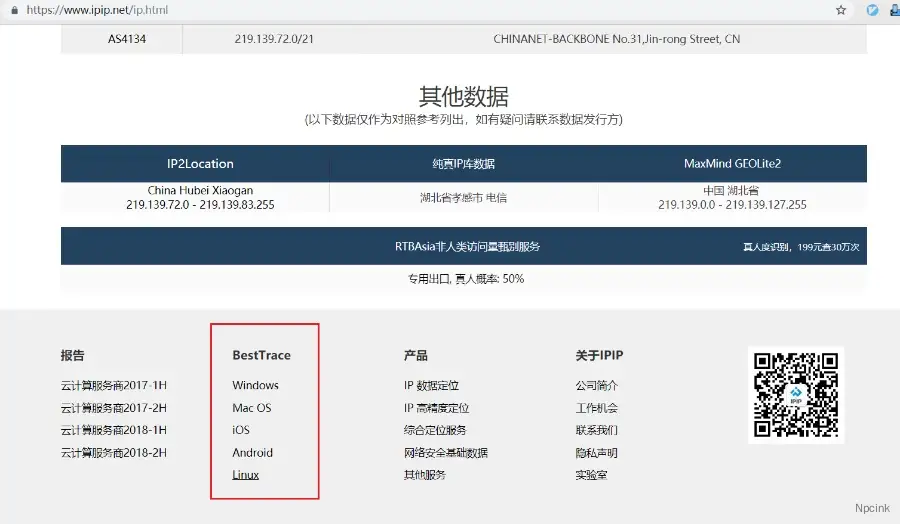
Task: Open the 其他服务 link
Action: 424,475
